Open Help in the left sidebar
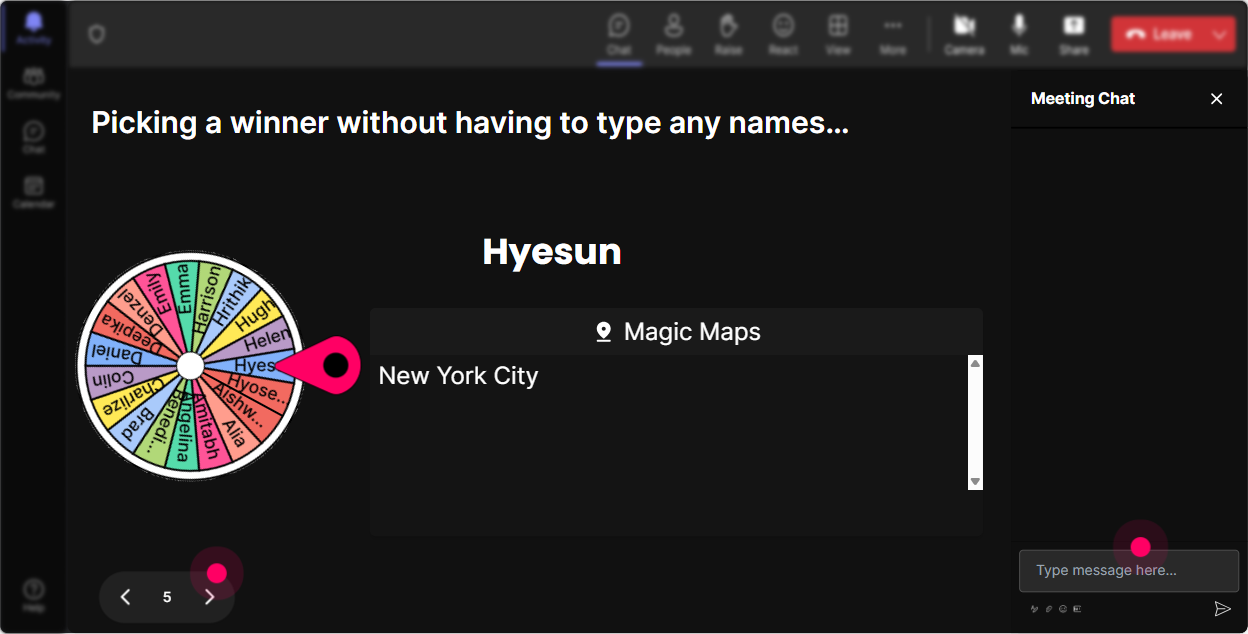Screen dimensions: 1248x634 (x=34, y=595)
